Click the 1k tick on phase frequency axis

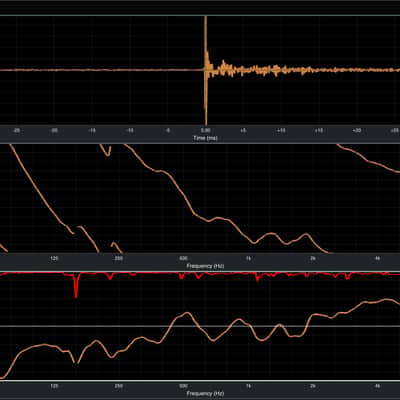click(x=248, y=258)
